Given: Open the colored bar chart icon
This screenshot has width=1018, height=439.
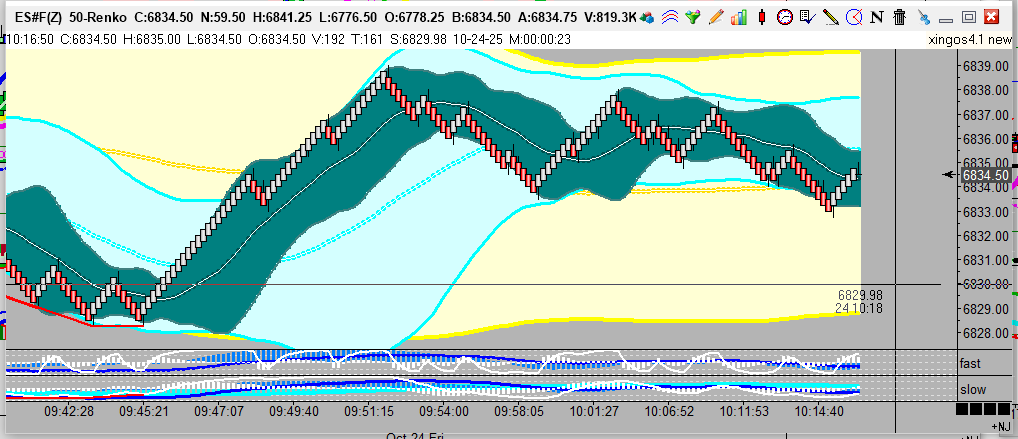Looking at the screenshot, I should click(x=738, y=17).
